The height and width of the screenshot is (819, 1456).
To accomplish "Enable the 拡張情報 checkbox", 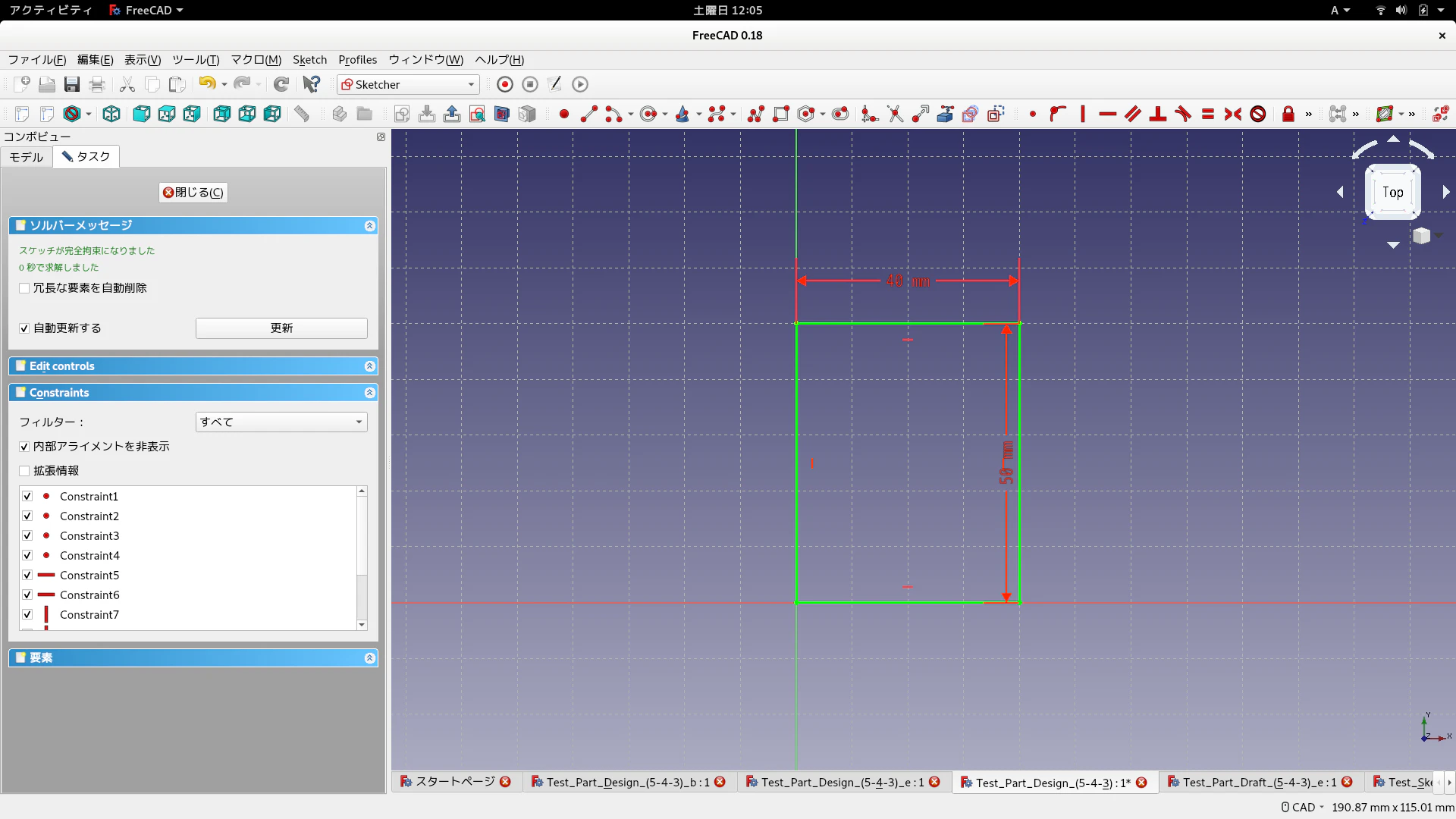I will 24,471.
